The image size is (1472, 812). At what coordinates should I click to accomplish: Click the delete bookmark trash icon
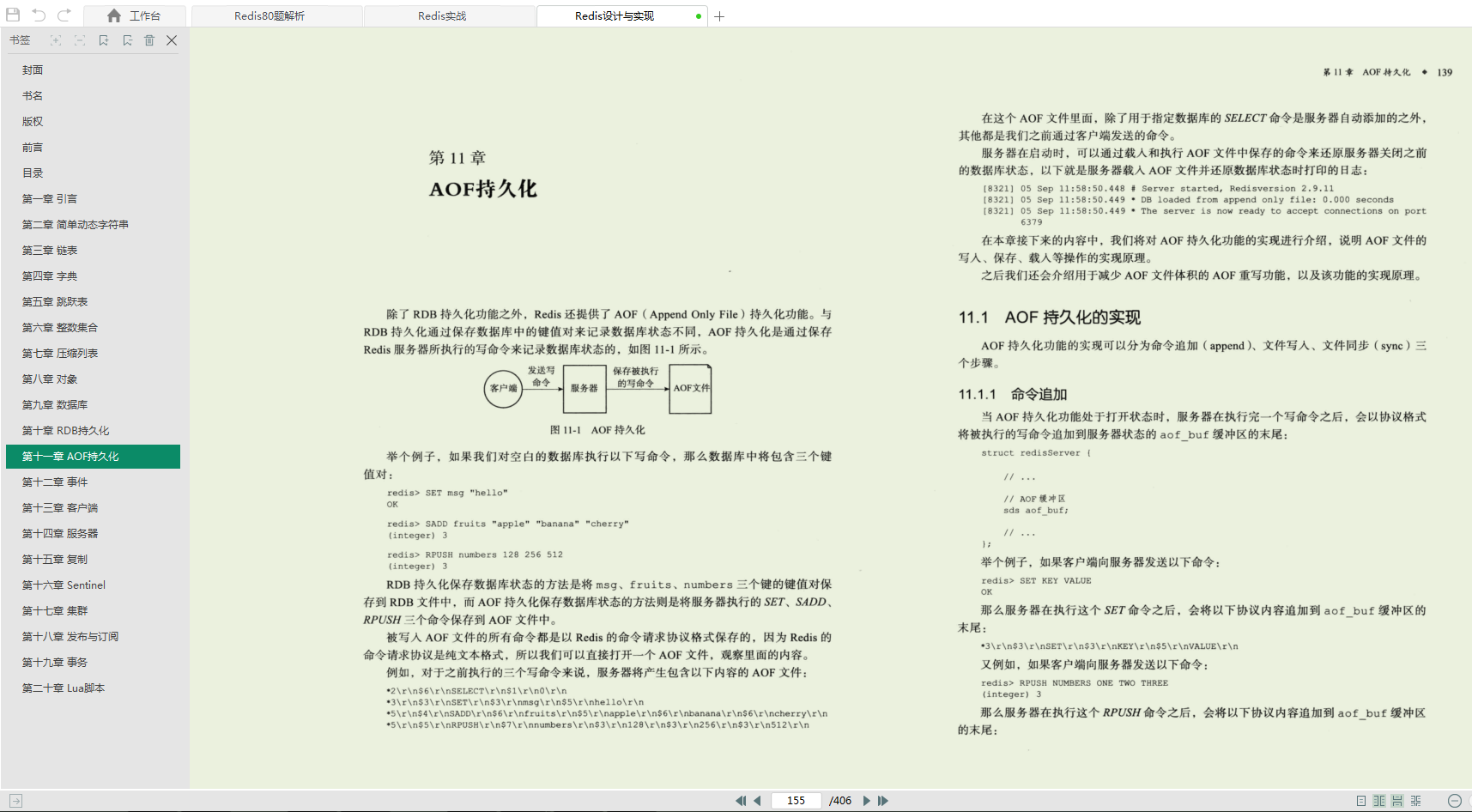[149, 40]
